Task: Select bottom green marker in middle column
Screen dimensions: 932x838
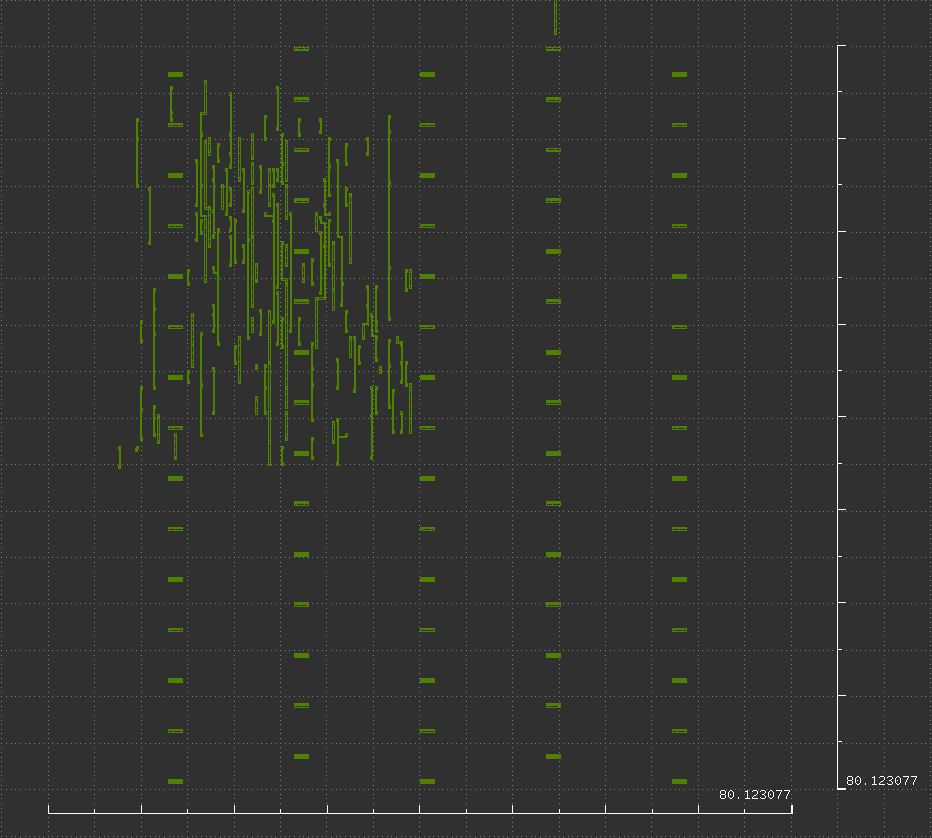Action: [x=427, y=782]
